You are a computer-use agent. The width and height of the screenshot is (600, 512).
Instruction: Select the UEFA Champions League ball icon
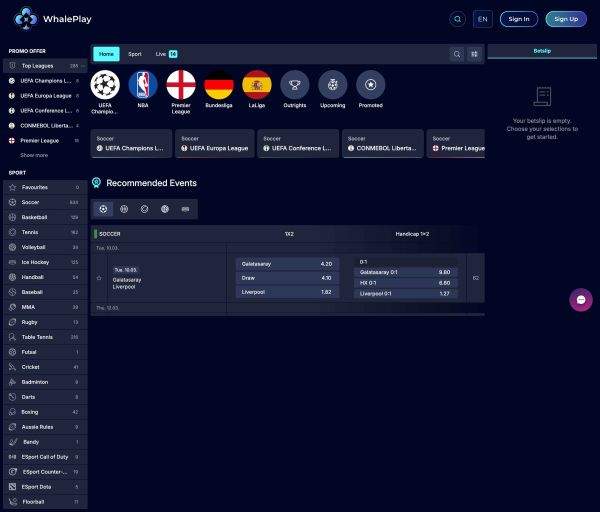[105, 85]
